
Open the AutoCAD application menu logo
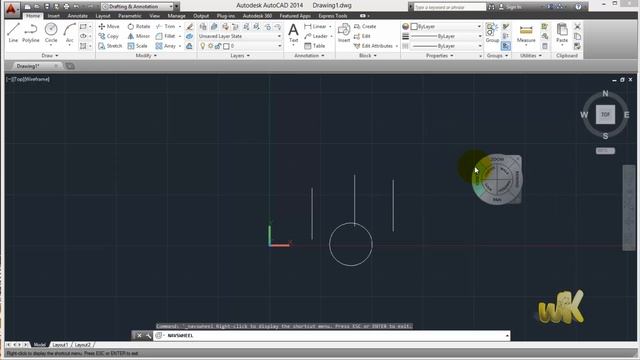point(11,9)
